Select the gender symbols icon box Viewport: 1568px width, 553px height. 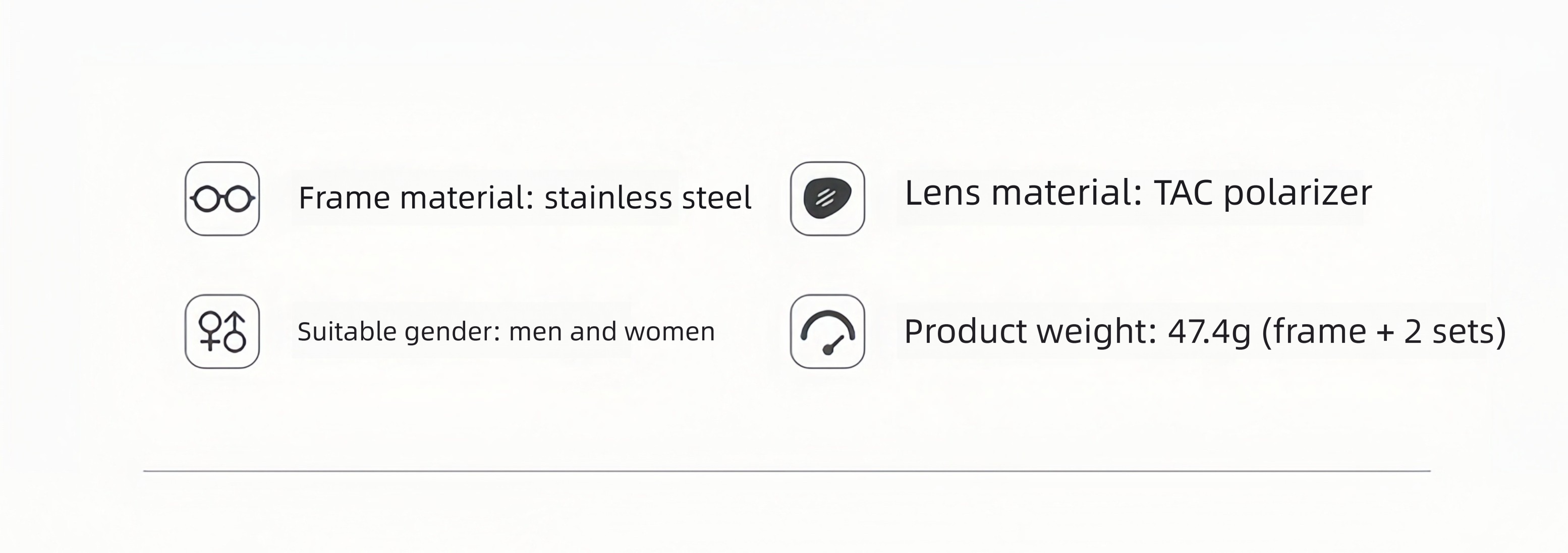pyautogui.click(x=222, y=332)
